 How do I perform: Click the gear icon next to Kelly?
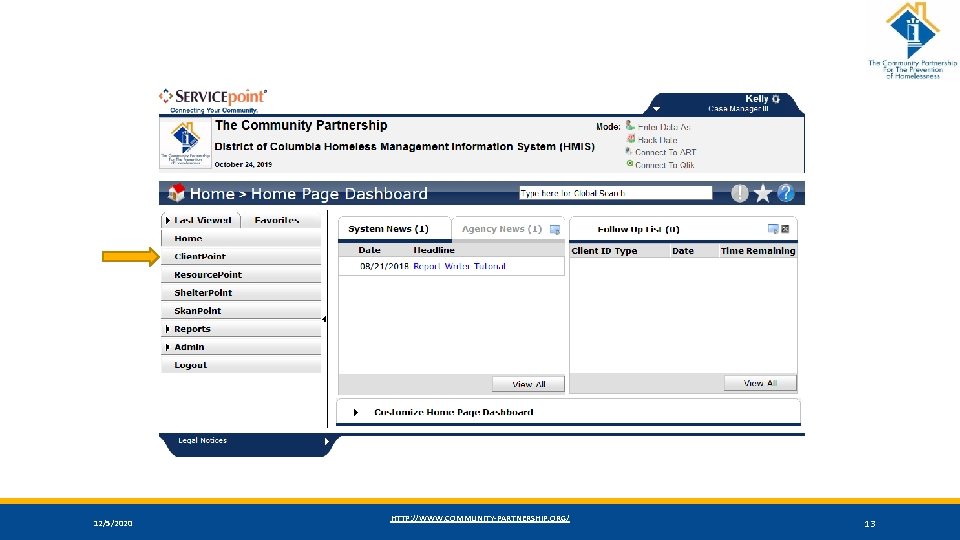click(776, 99)
